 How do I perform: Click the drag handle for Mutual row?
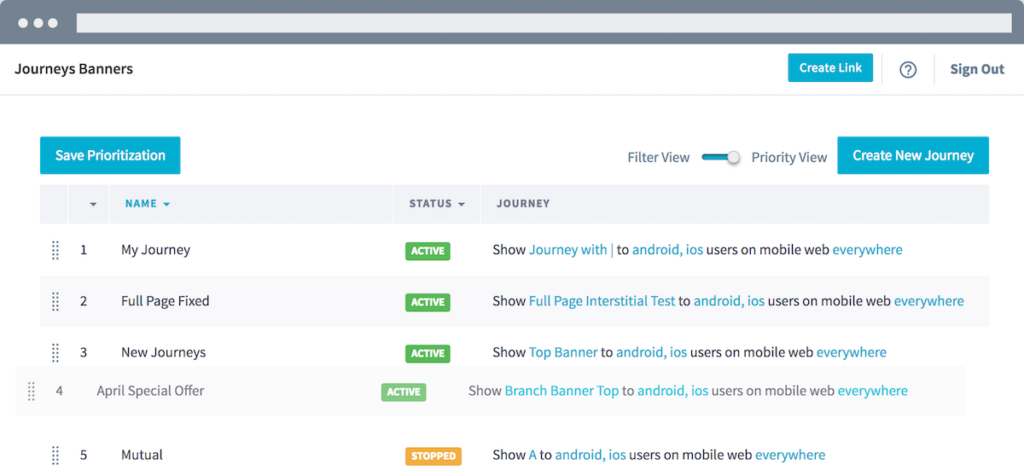point(55,455)
